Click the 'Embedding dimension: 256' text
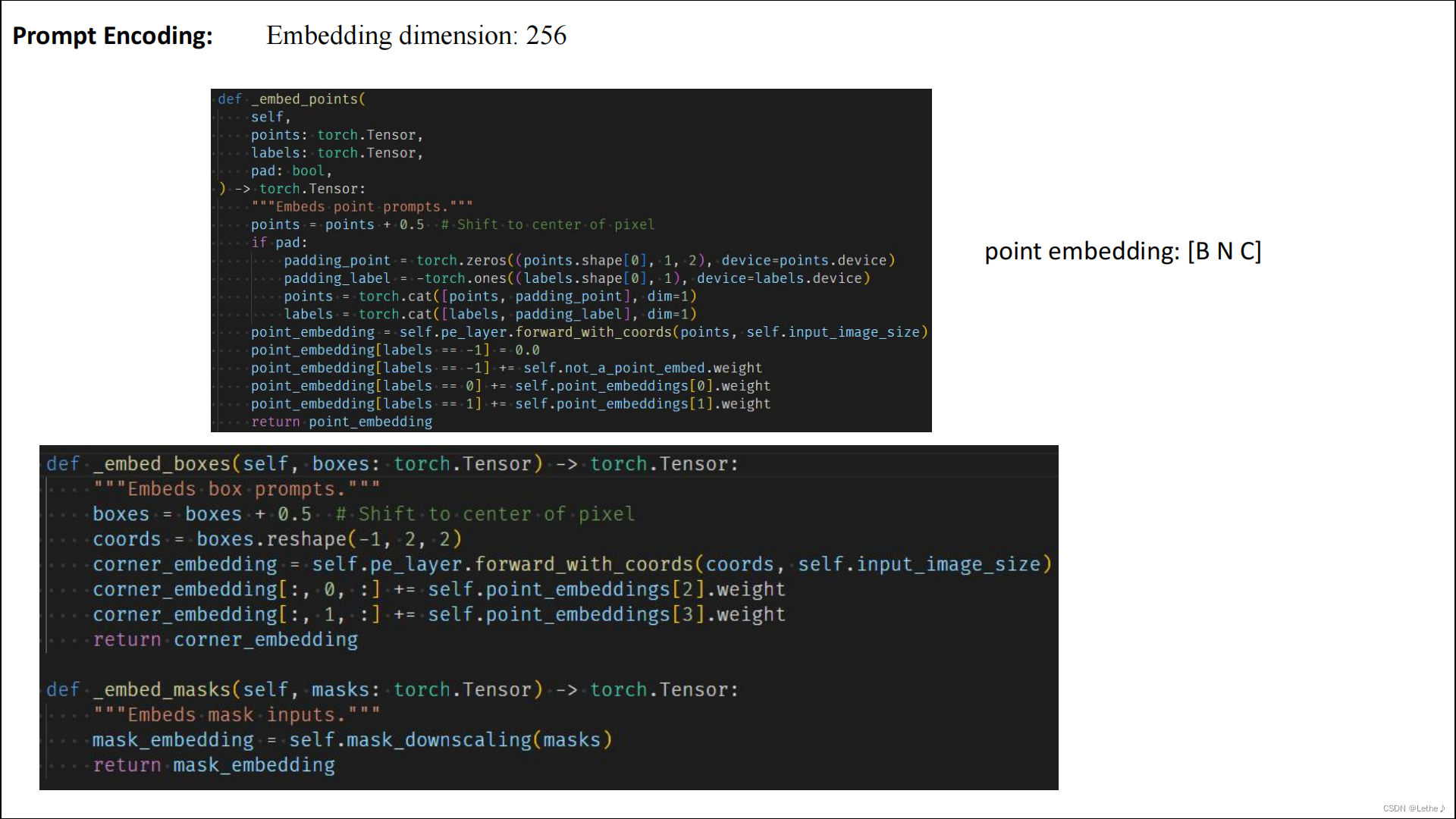 point(416,36)
